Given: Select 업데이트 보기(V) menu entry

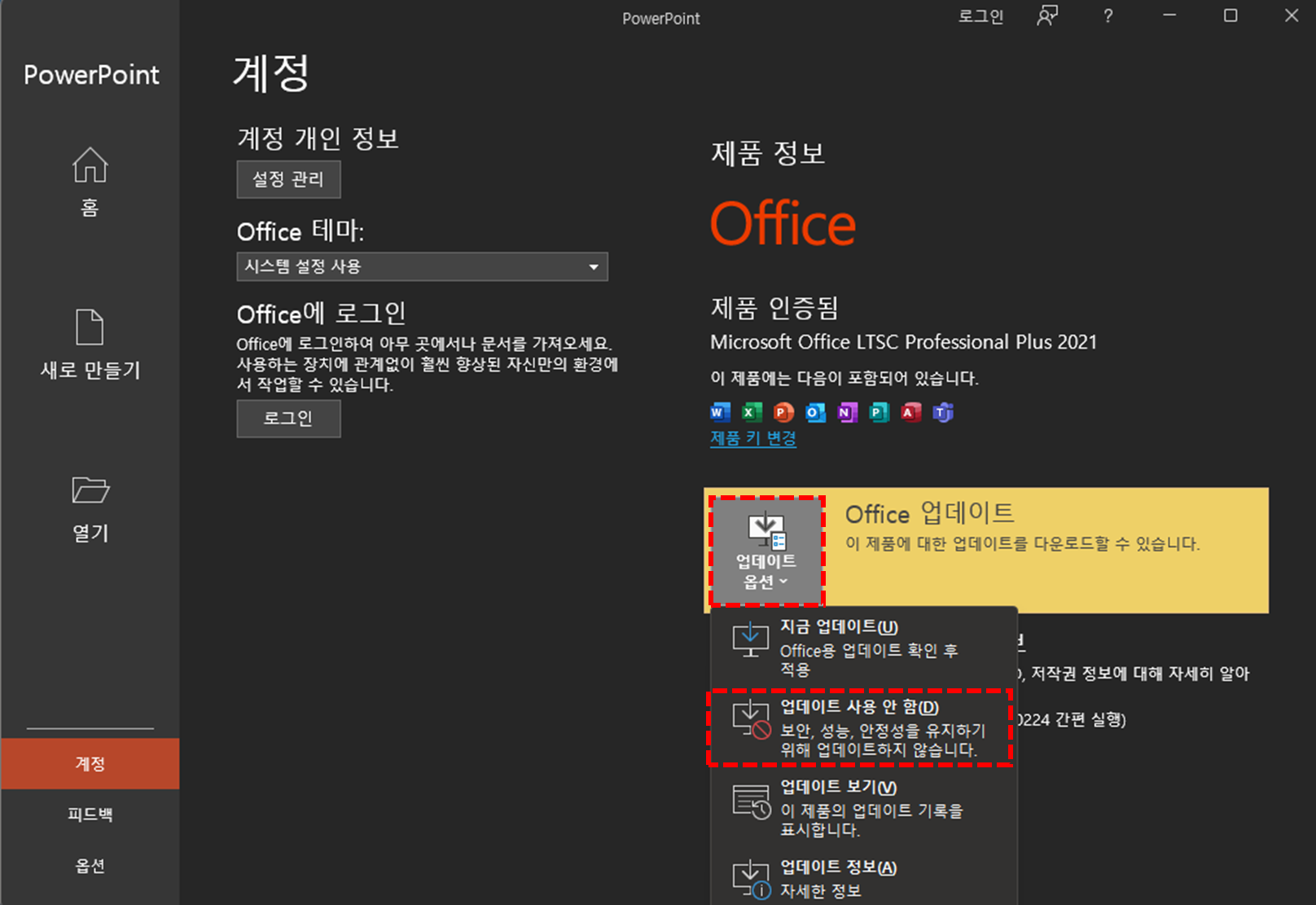Looking at the screenshot, I should pyautogui.click(x=863, y=807).
